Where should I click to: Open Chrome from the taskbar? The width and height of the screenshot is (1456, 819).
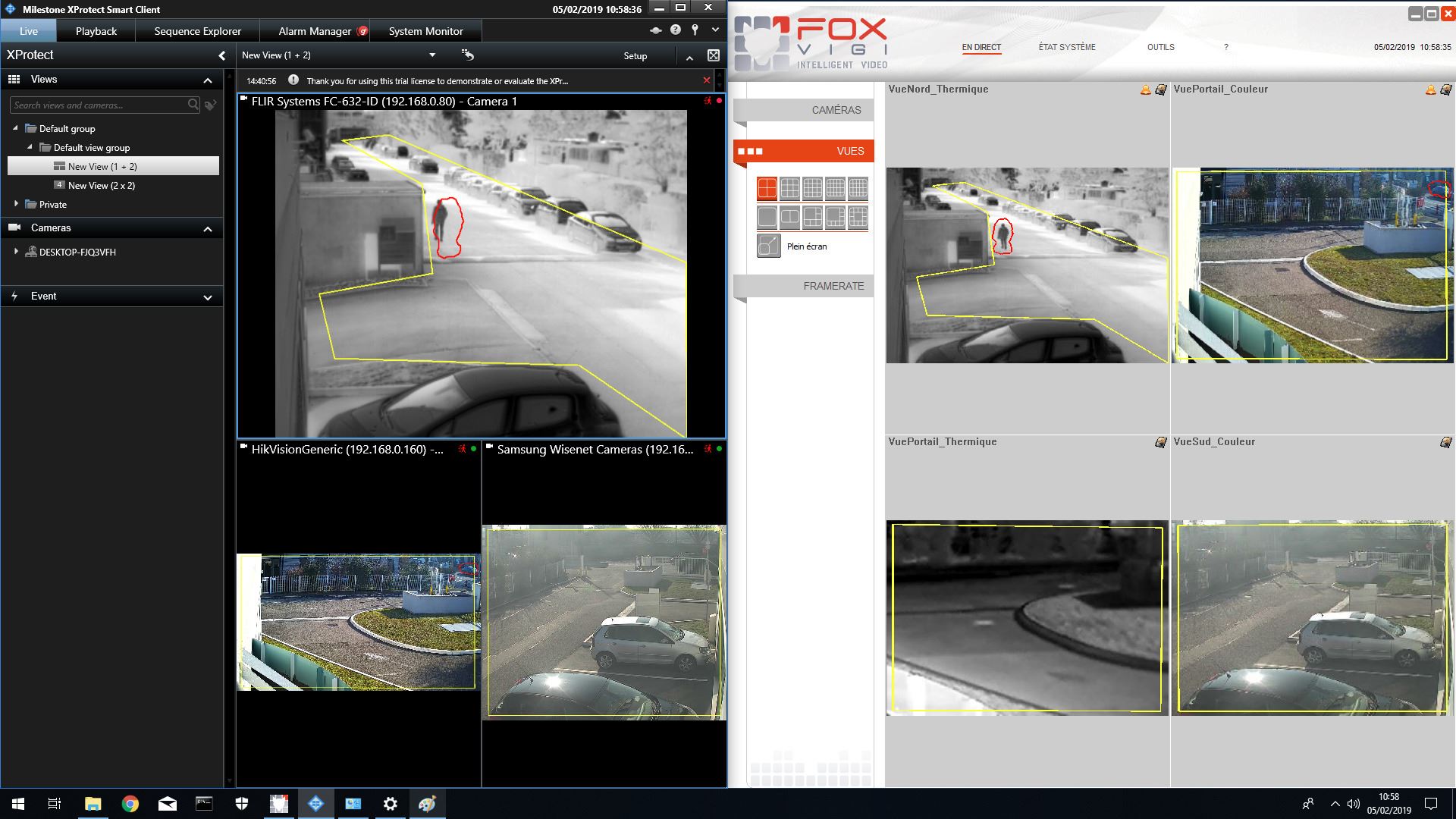pyautogui.click(x=130, y=804)
